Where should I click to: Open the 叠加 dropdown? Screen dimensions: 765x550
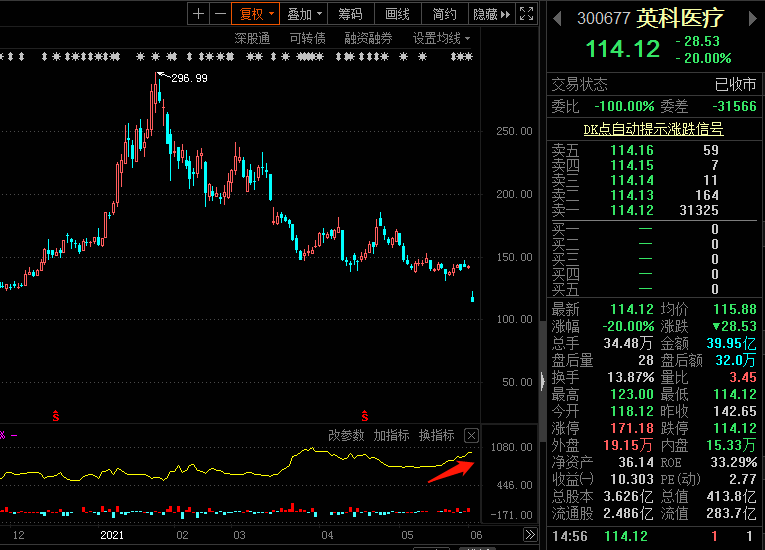pyautogui.click(x=304, y=14)
